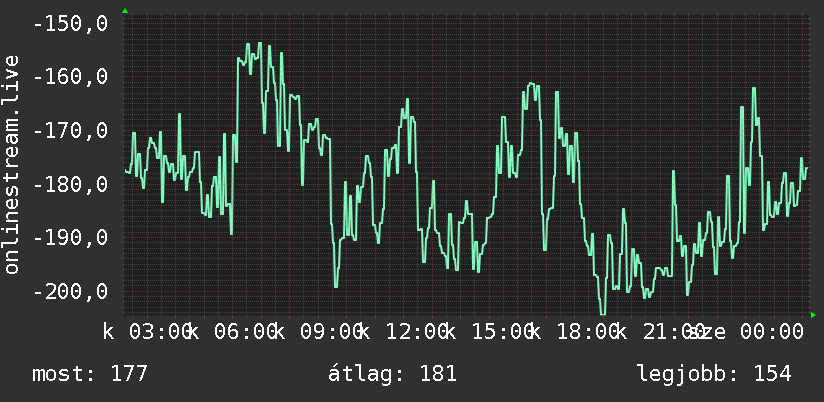
Task: Click the 06:00 time axis label
Action: coord(245,332)
